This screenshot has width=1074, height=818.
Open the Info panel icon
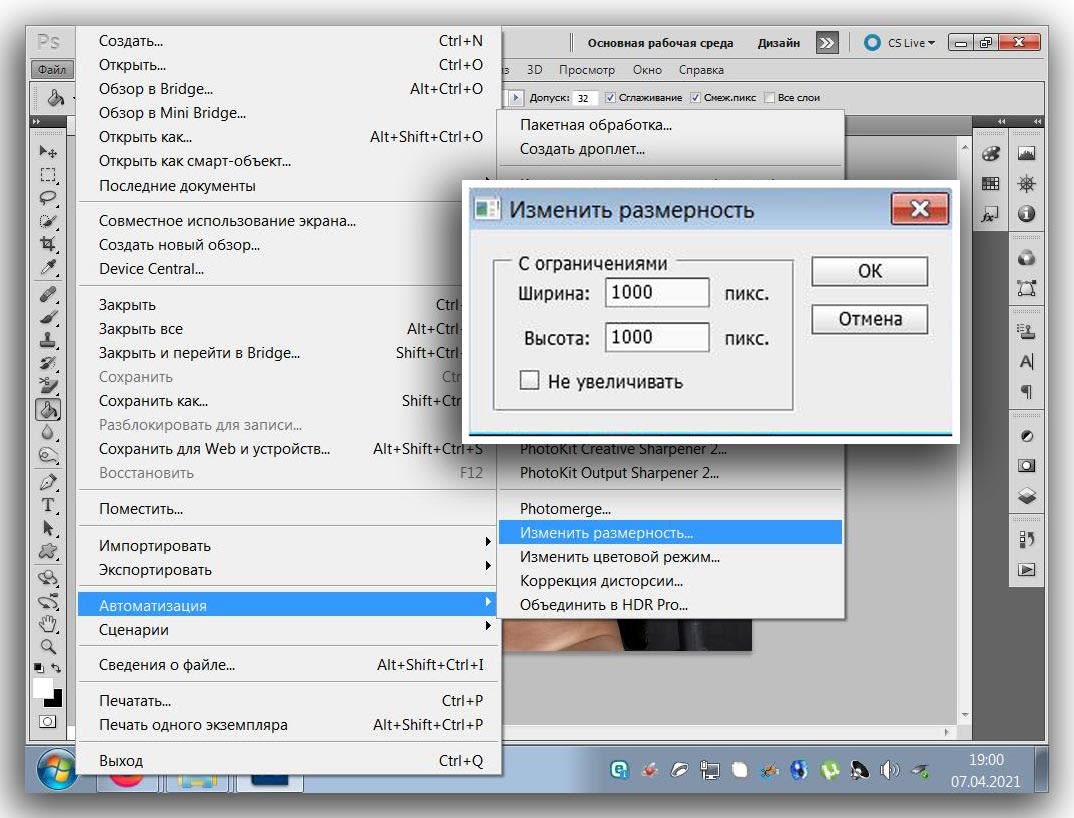(1026, 214)
